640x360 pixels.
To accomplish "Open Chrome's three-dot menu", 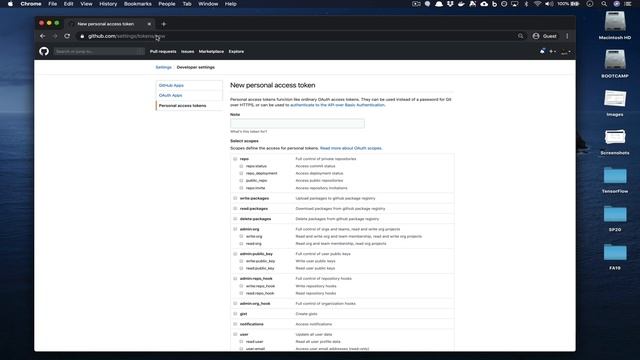I will (x=567, y=36).
